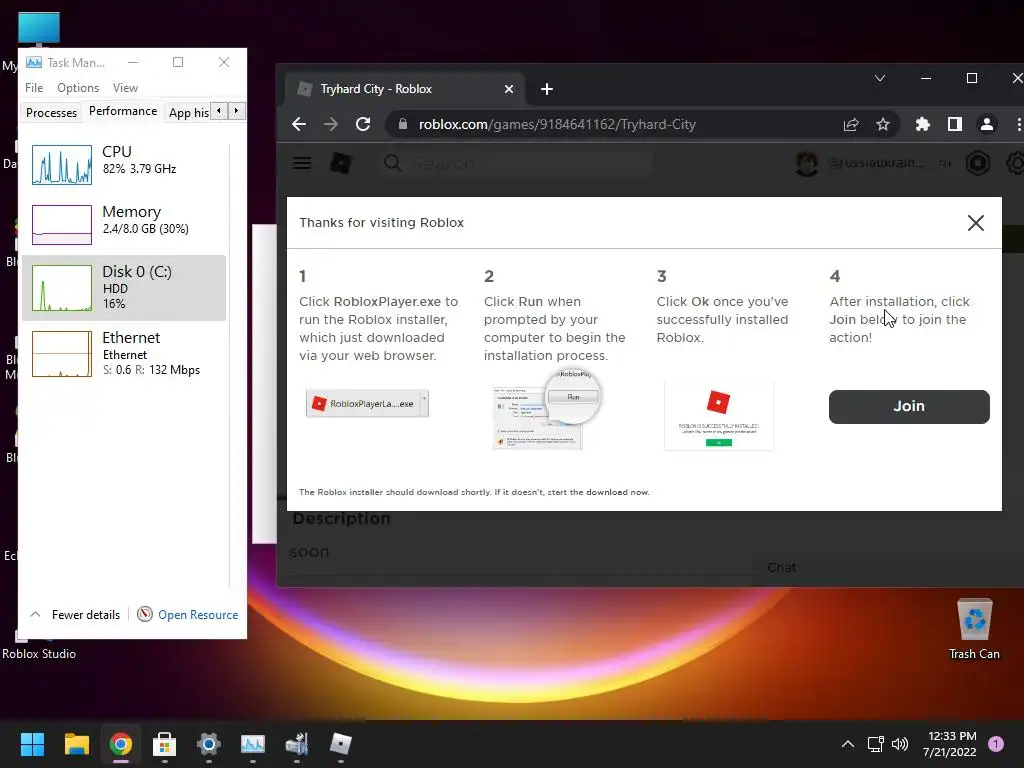This screenshot has width=1024, height=768.
Task: Open the Robux icon in Roblox header
Action: pyautogui.click(x=978, y=163)
